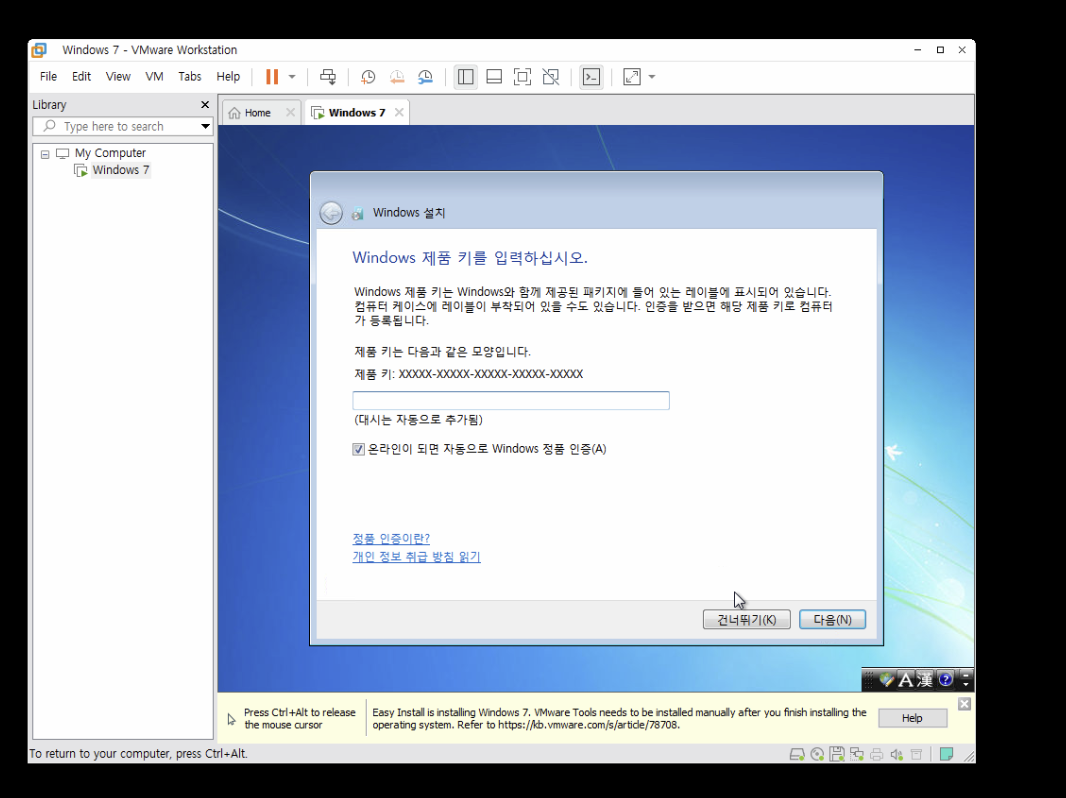Pause the virtual machine with the orange button
This screenshot has width=1066, height=798.
(x=272, y=77)
